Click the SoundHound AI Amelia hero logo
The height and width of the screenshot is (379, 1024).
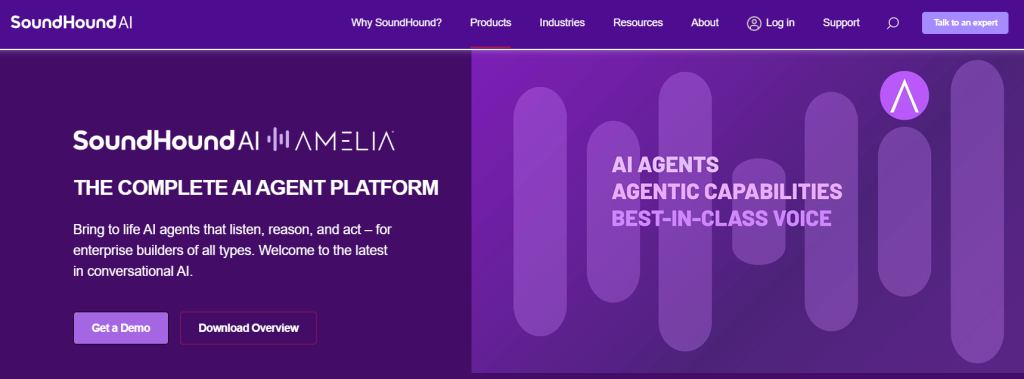point(234,140)
